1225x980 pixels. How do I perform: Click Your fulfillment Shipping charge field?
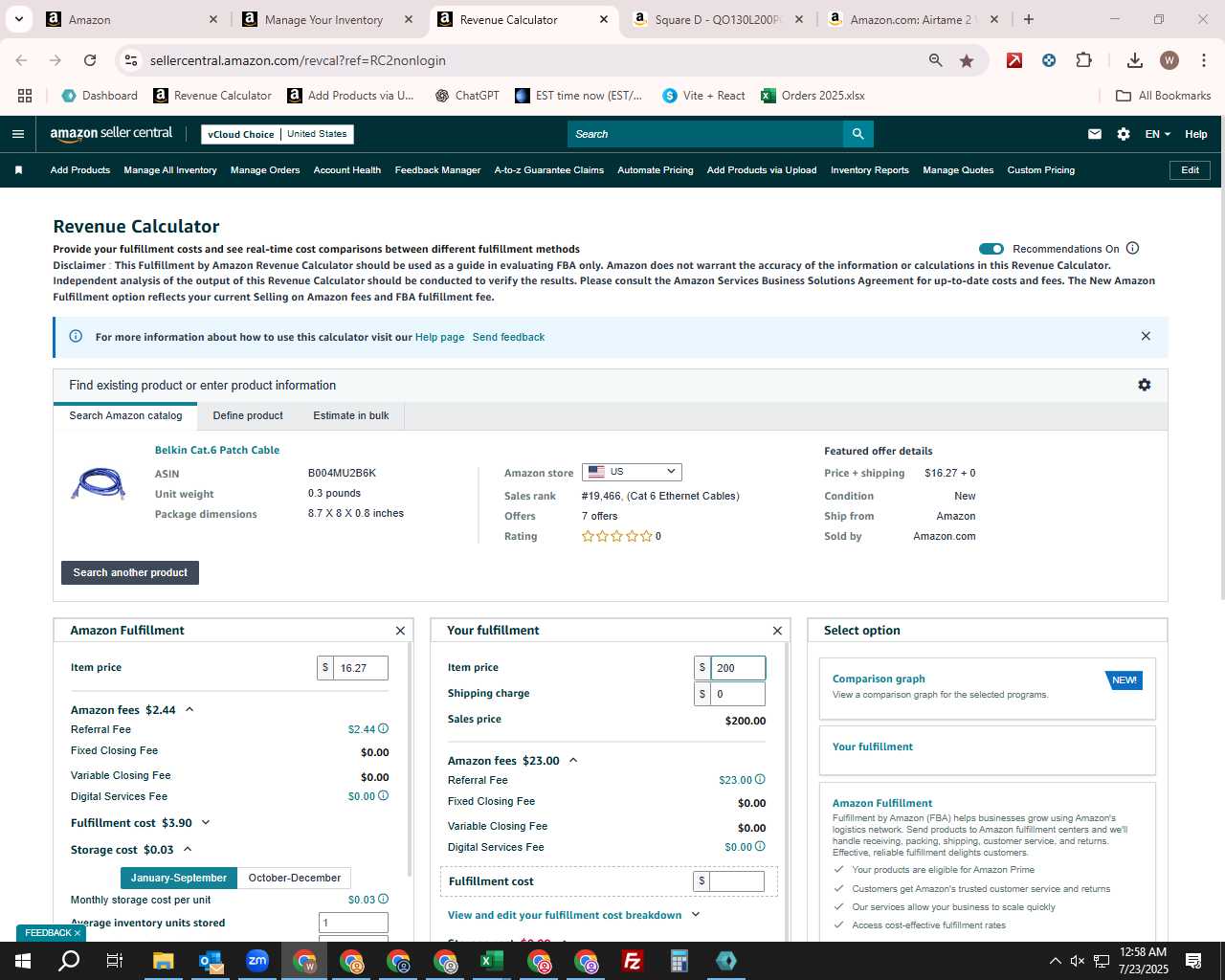(738, 694)
